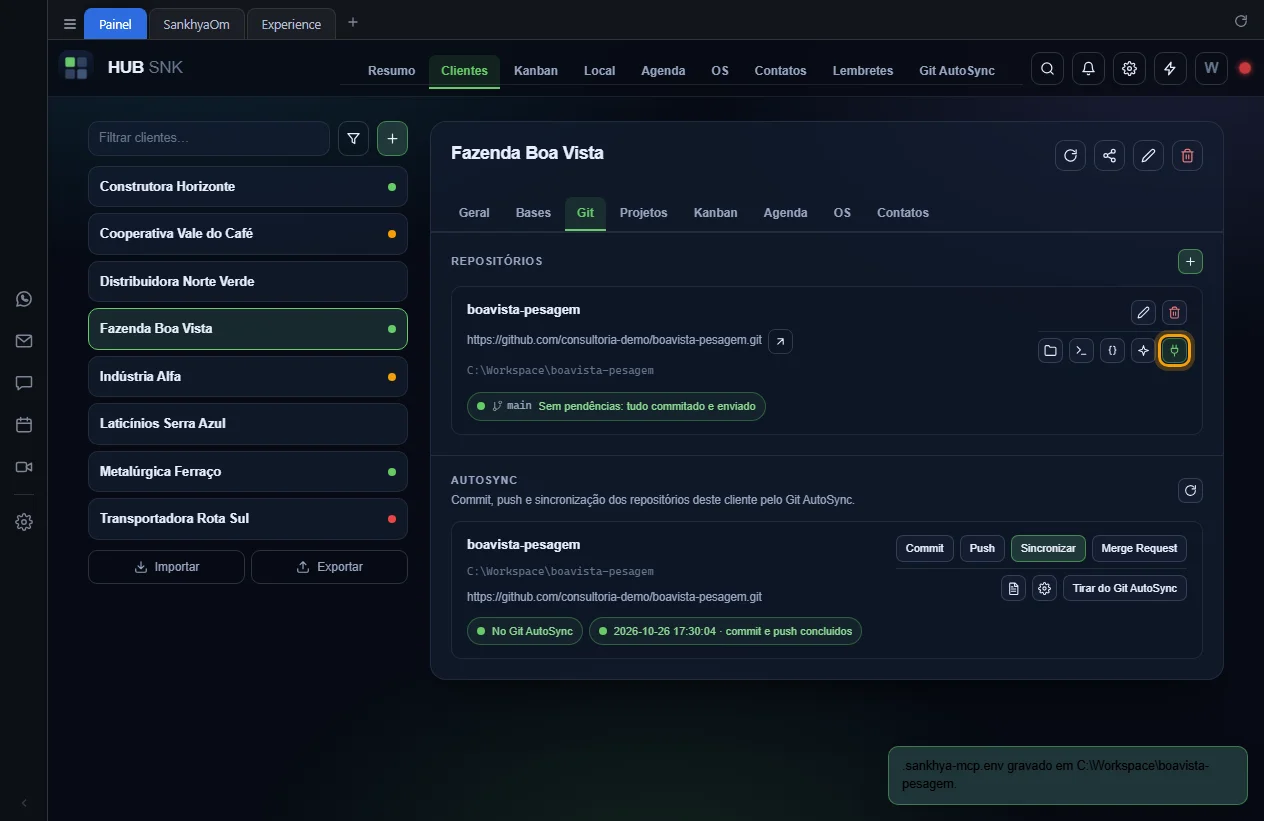Click the lightning bolt icon in the header
Image resolution: width=1264 pixels, height=821 pixels.
pos(1170,69)
